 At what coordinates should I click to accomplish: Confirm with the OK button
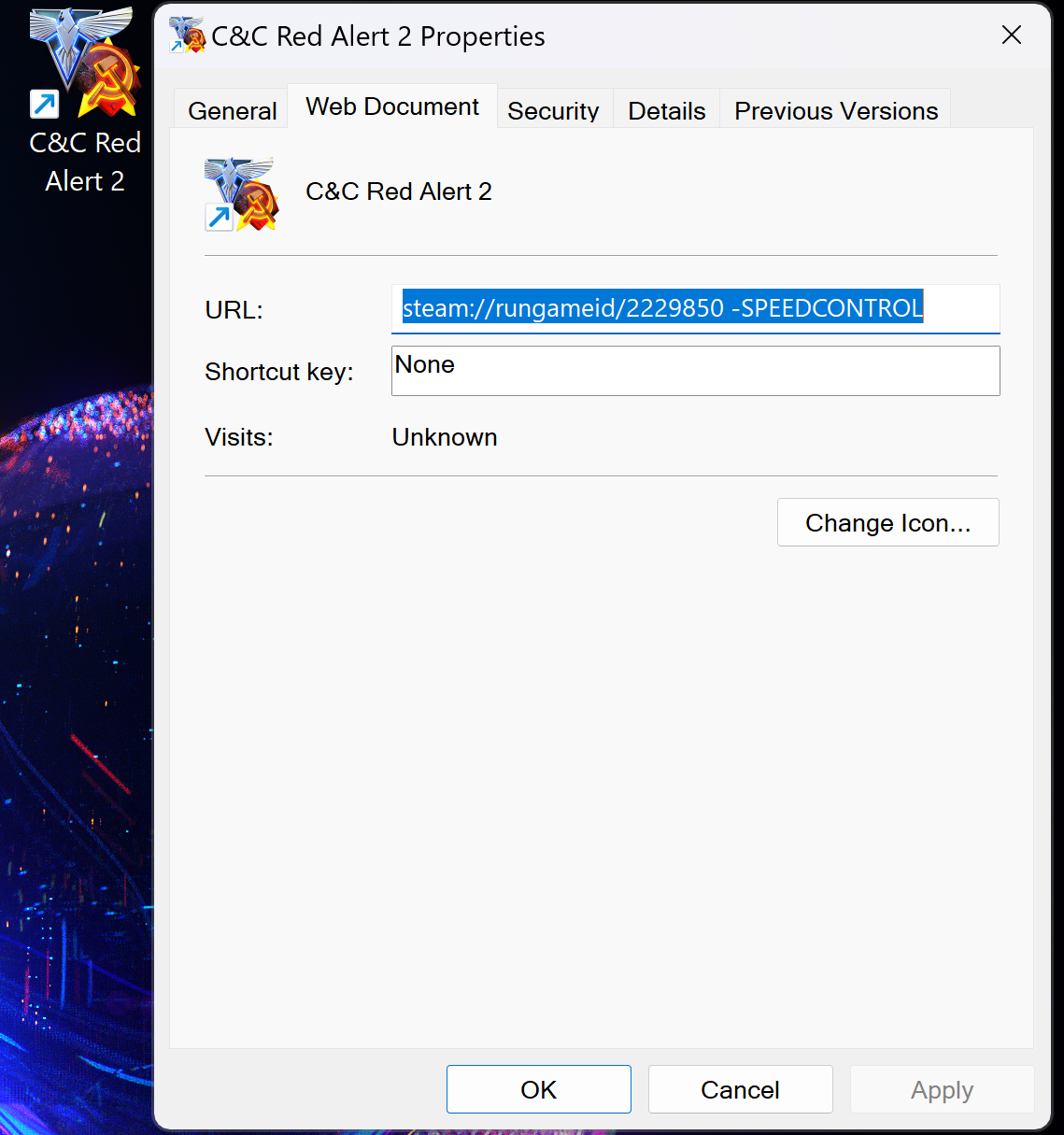click(538, 1089)
